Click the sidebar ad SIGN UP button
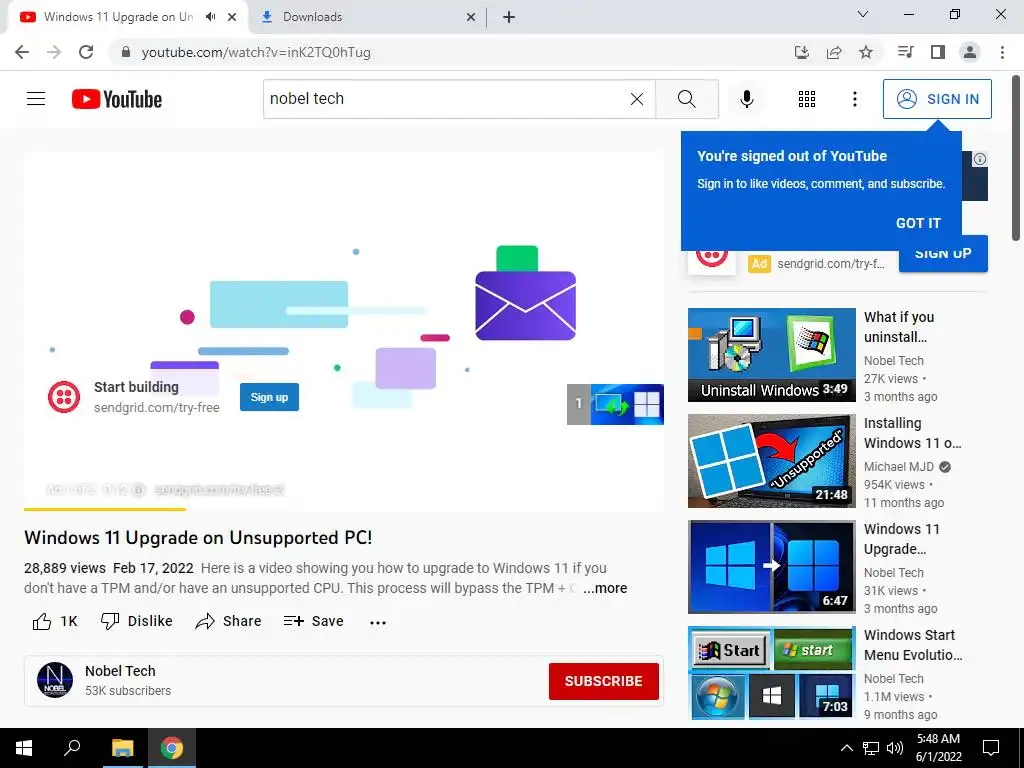 coord(943,255)
